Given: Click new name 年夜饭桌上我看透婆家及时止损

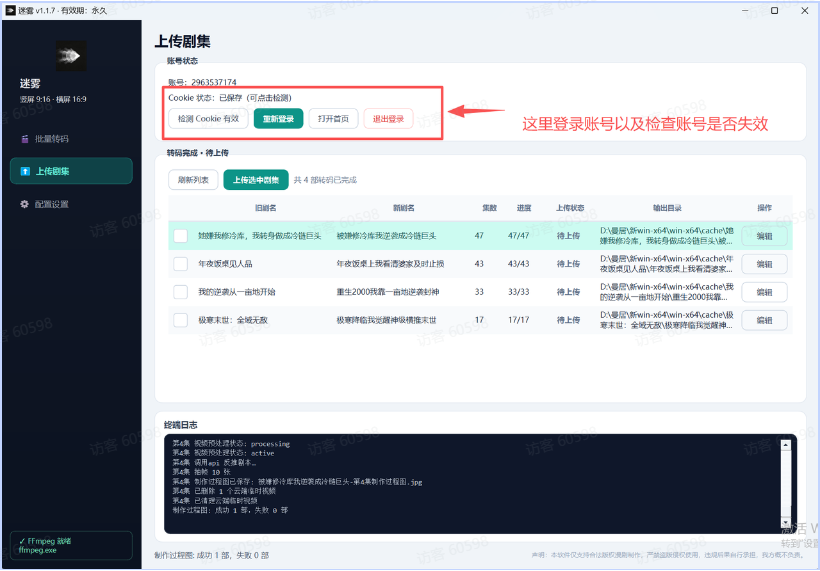Looking at the screenshot, I should point(390,264).
